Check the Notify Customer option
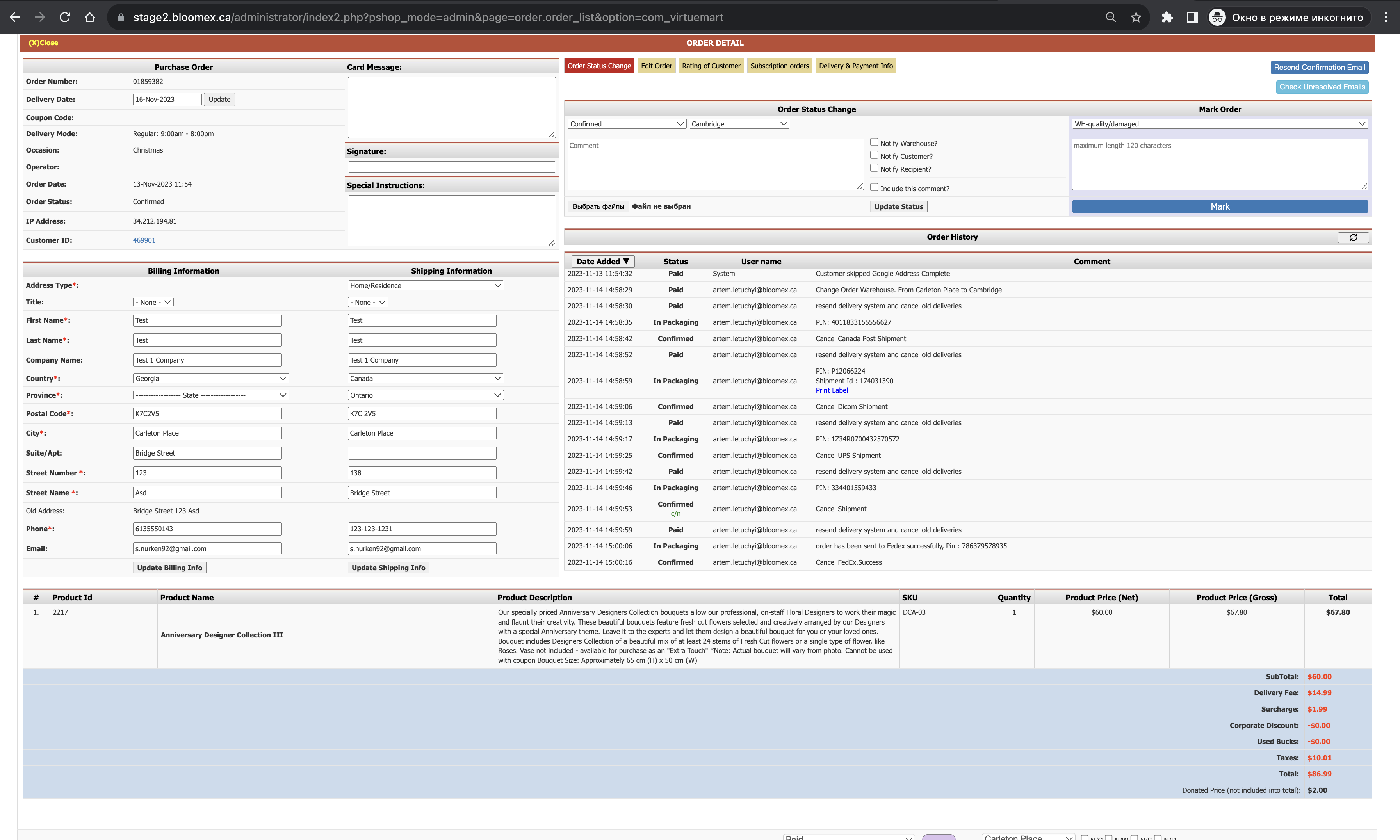Viewport: 1400px width, 840px height. click(x=874, y=155)
